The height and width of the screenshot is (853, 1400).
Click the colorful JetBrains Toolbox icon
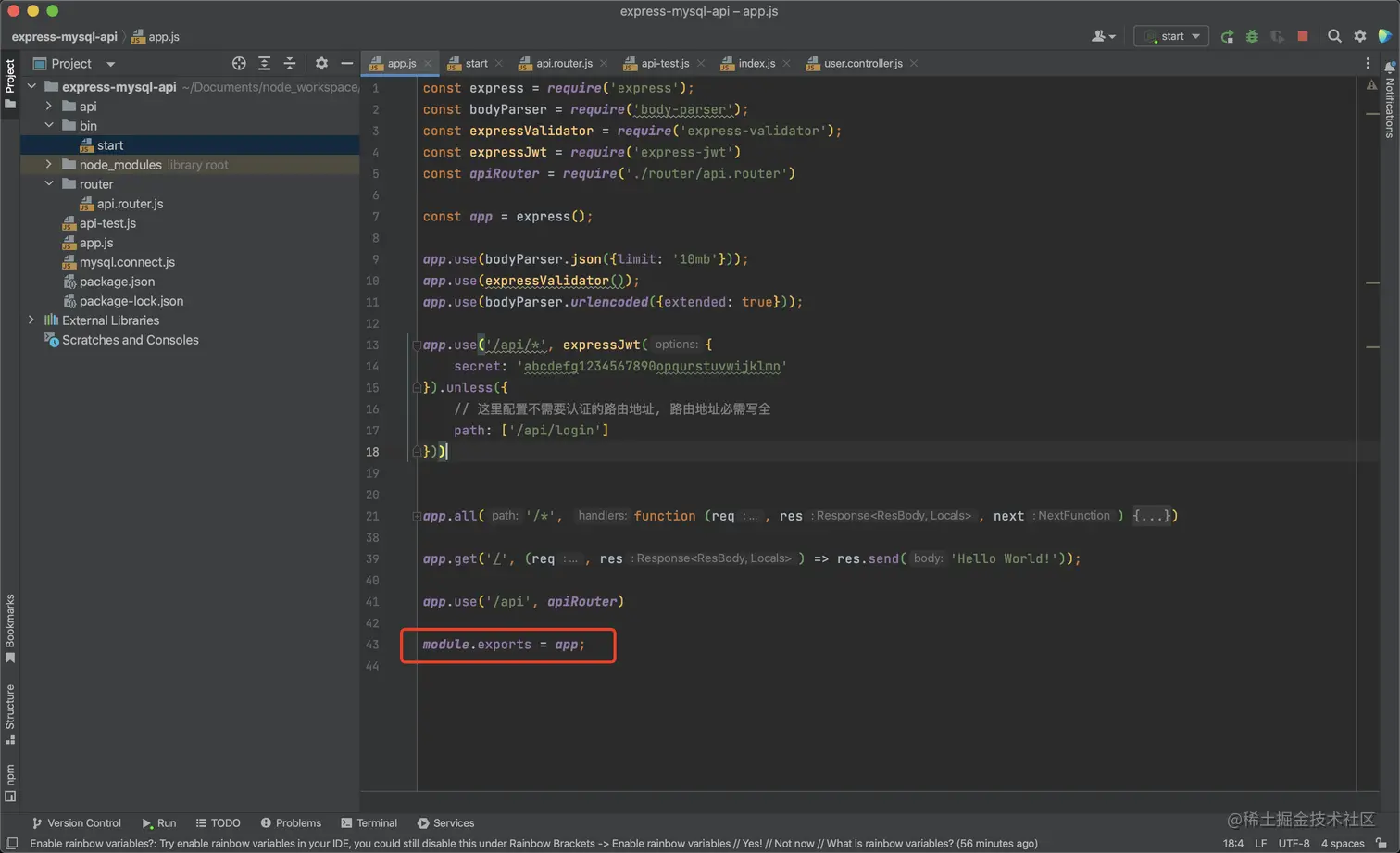coord(1385,36)
